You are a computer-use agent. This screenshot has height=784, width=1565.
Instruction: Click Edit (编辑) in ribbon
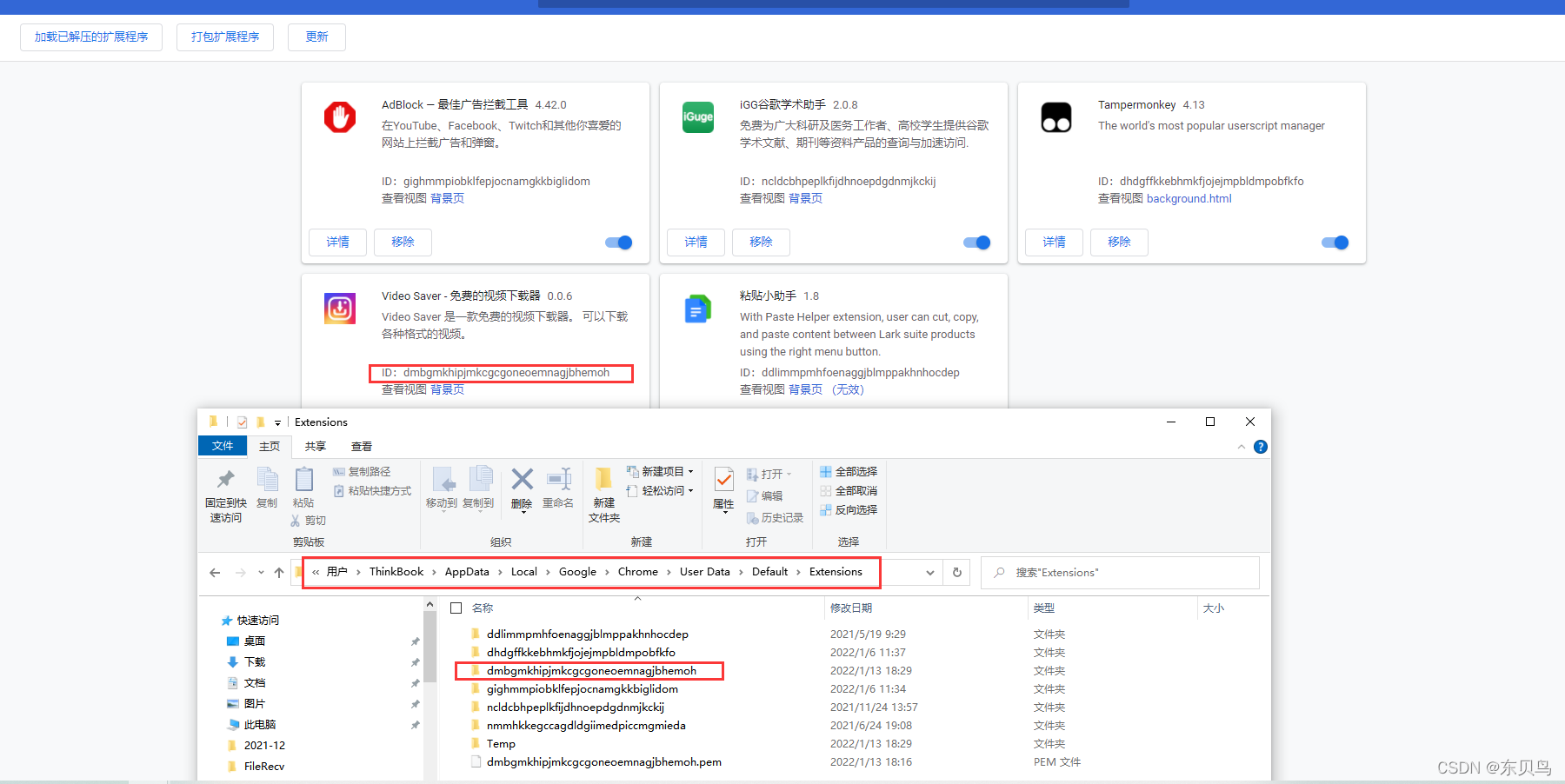765,495
